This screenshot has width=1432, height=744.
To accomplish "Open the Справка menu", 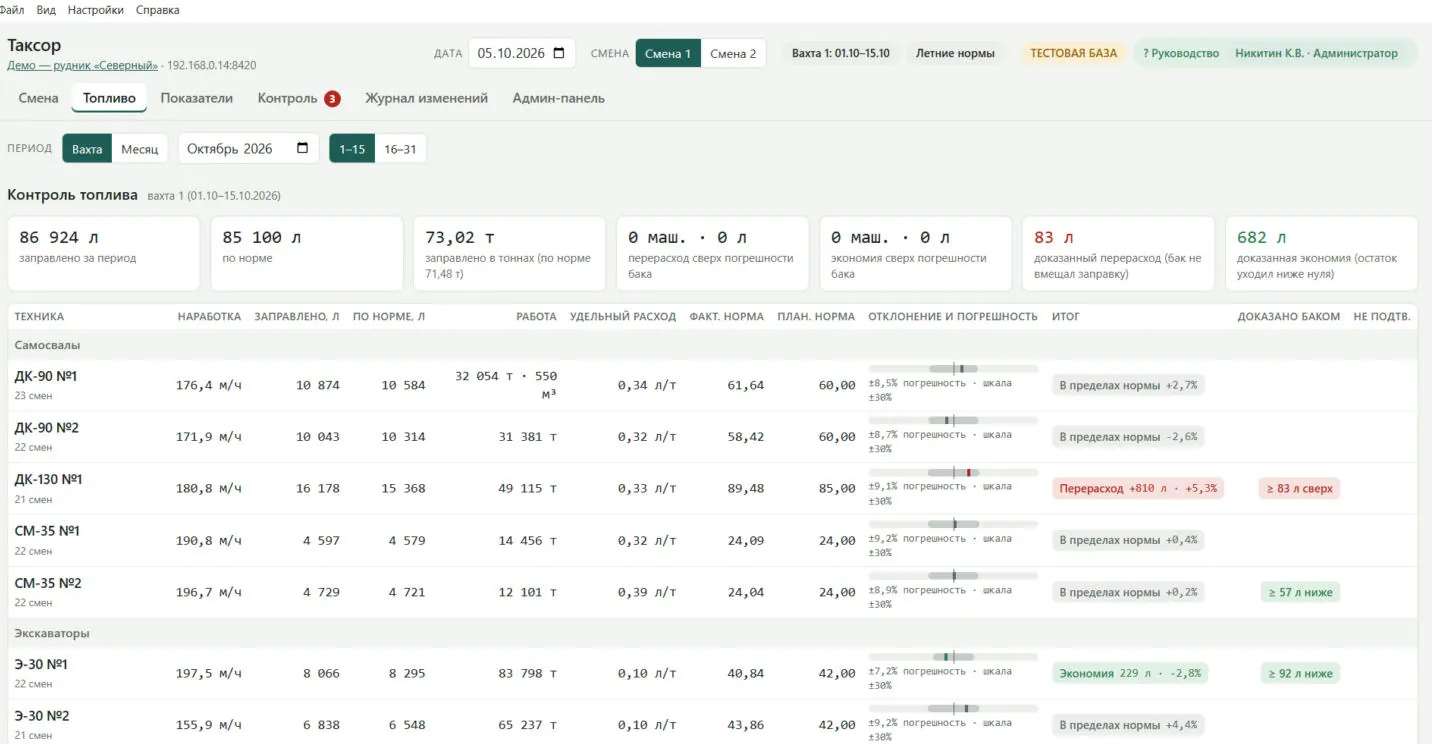I will (x=157, y=10).
